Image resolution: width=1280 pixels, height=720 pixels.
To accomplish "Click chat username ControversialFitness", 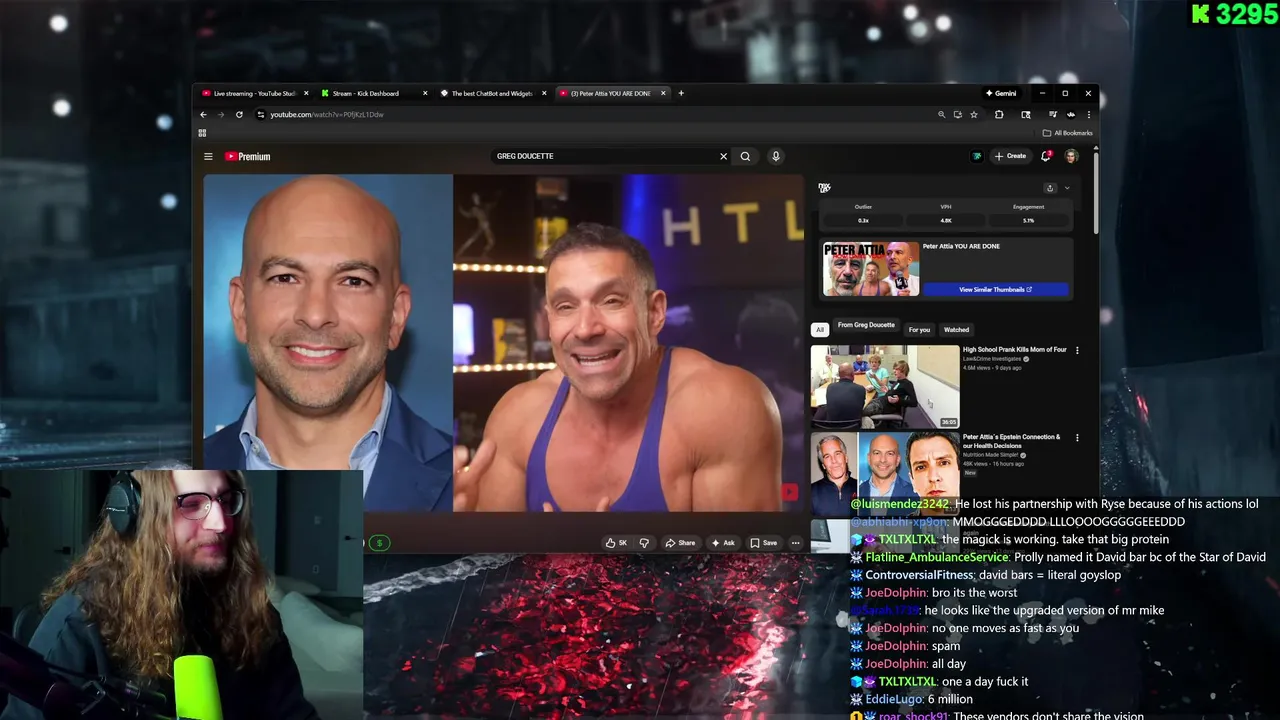I will pyautogui.click(x=919, y=575).
